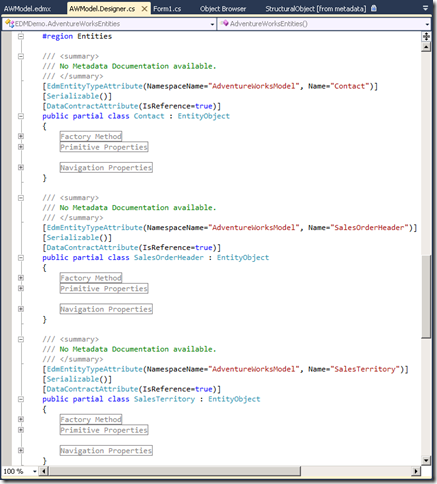Open the 100 % zoom dropdown
This screenshot has height=484, width=437.
(x=35, y=471)
